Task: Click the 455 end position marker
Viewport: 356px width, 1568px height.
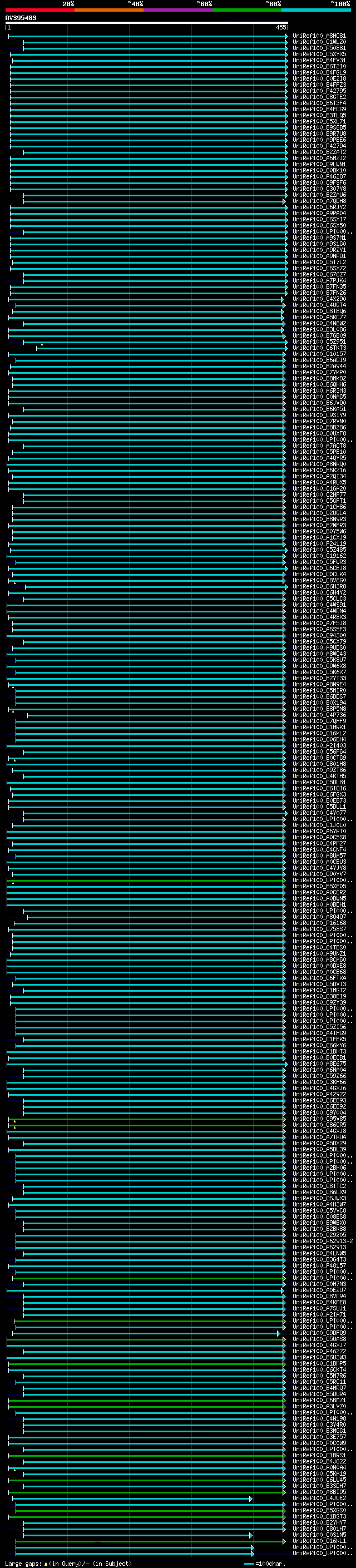Action: (x=280, y=27)
